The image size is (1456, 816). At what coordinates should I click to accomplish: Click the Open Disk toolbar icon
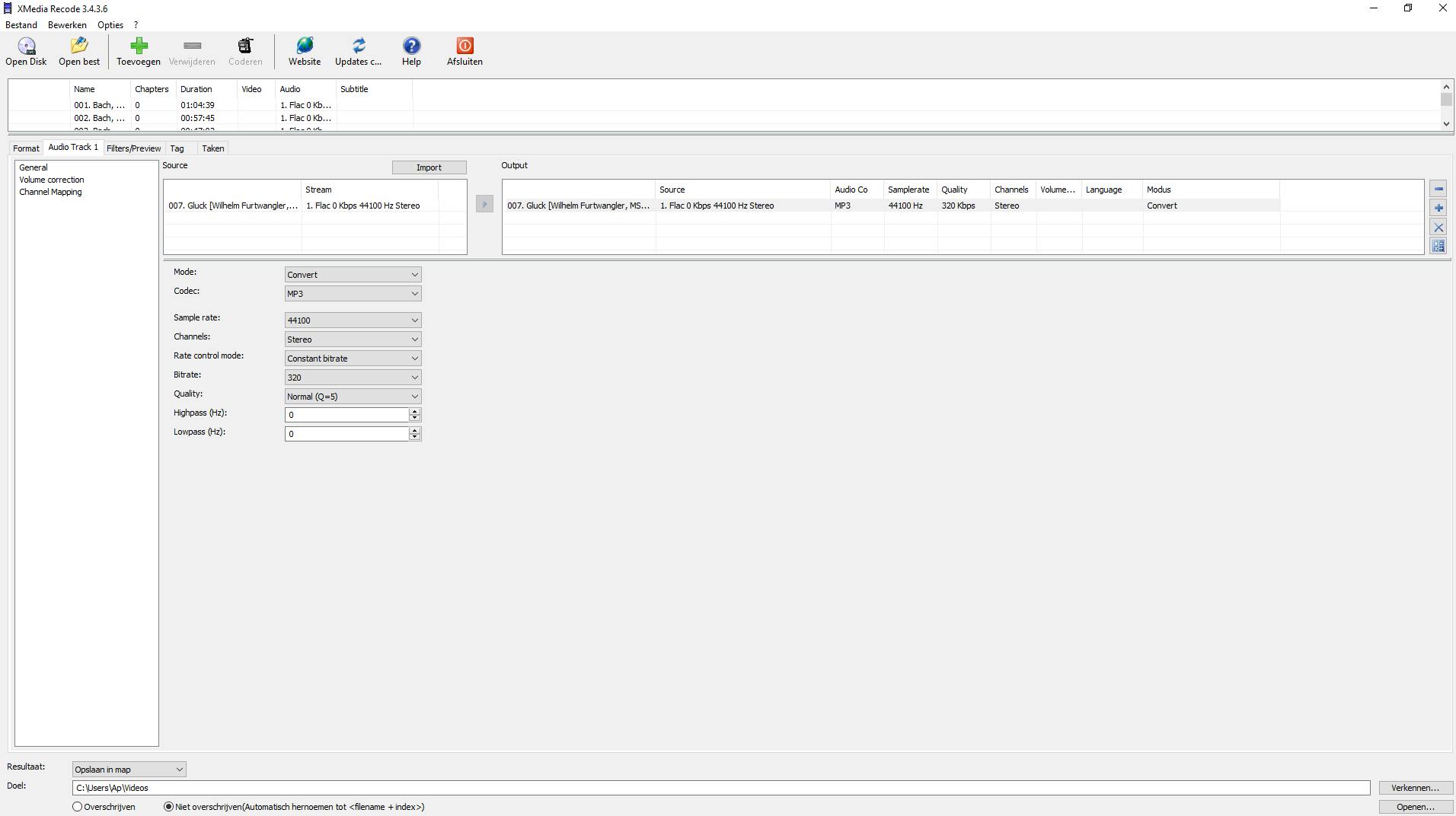pyautogui.click(x=27, y=47)
